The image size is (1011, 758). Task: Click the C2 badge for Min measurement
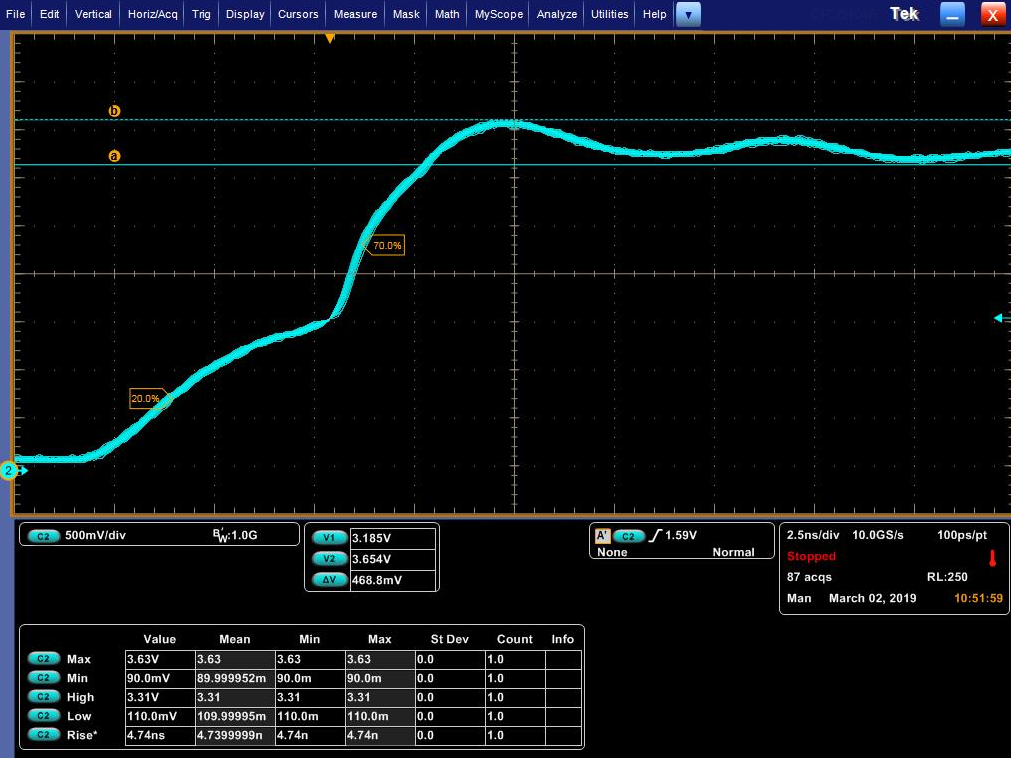(44, 677)
